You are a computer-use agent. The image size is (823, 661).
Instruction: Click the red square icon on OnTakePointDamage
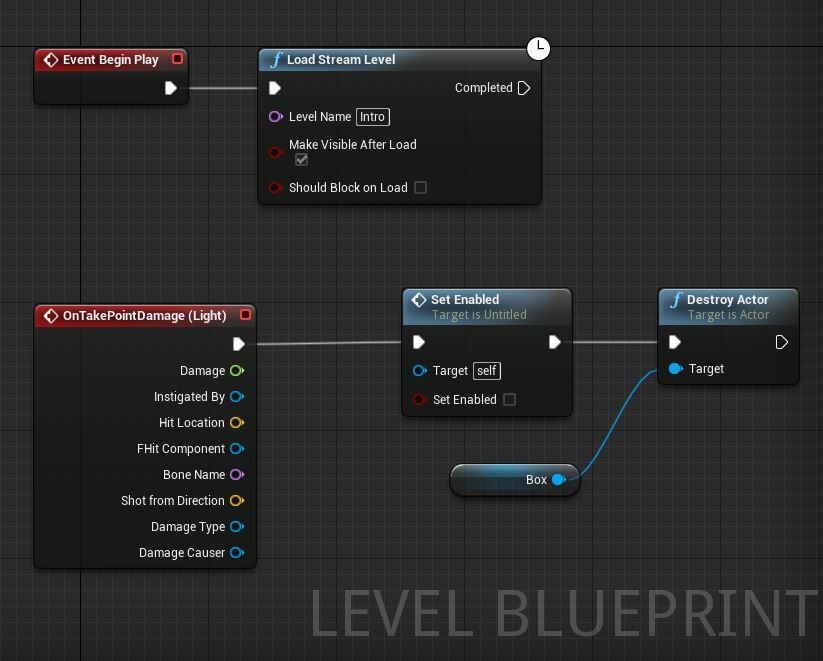coord(245,314)
